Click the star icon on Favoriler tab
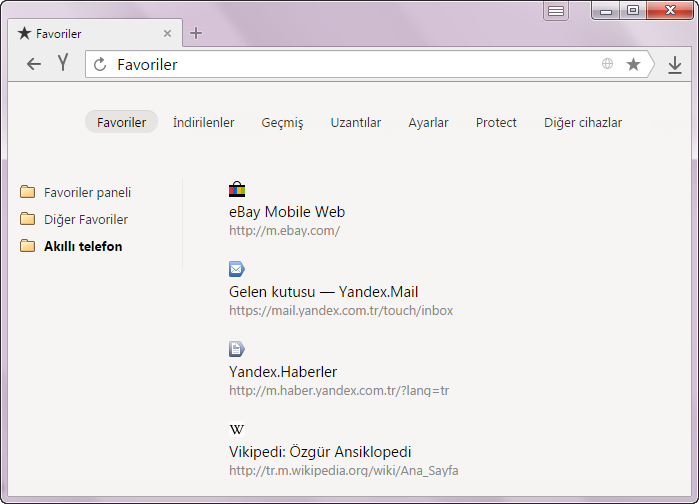 coord(25,33)
